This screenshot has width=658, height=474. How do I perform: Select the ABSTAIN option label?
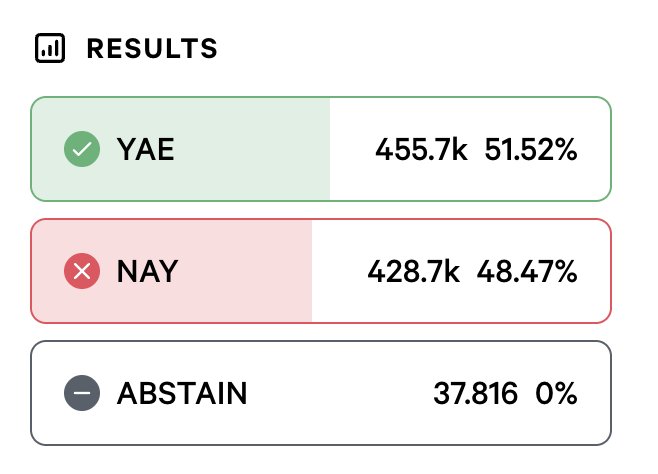point(182,393)
